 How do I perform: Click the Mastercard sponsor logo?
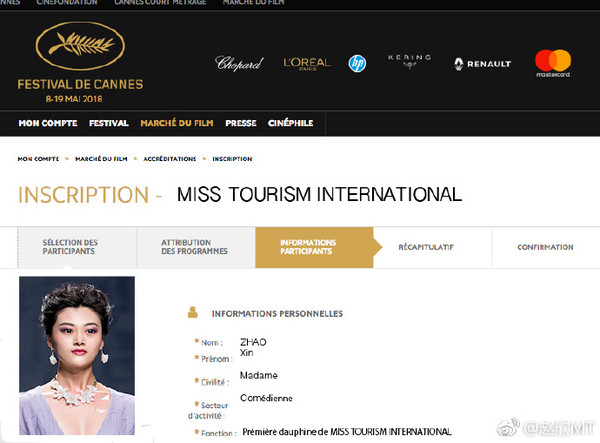pyautogui.click(x=552, y=63)
